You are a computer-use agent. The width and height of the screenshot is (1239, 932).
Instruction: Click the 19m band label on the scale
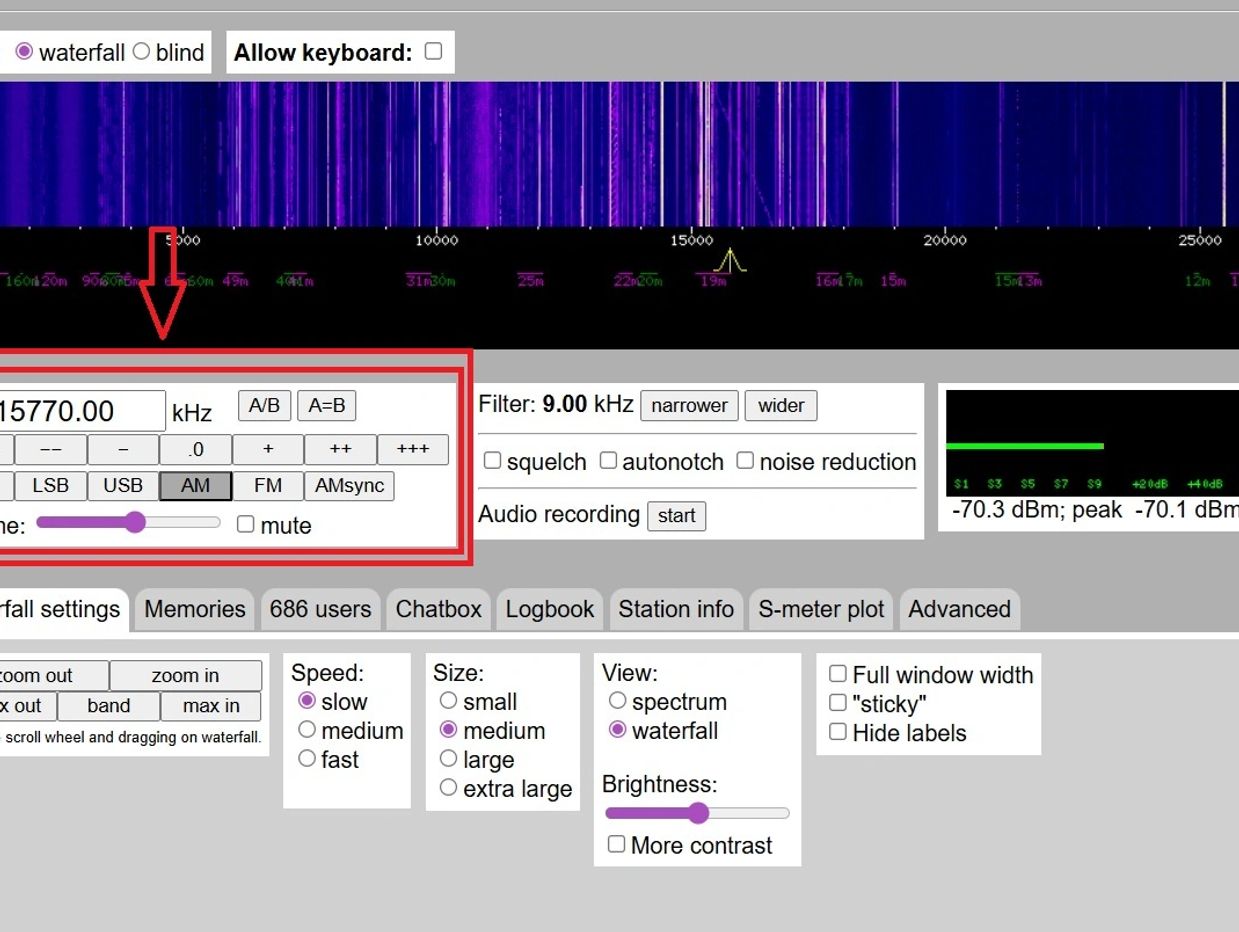[712, 281]
